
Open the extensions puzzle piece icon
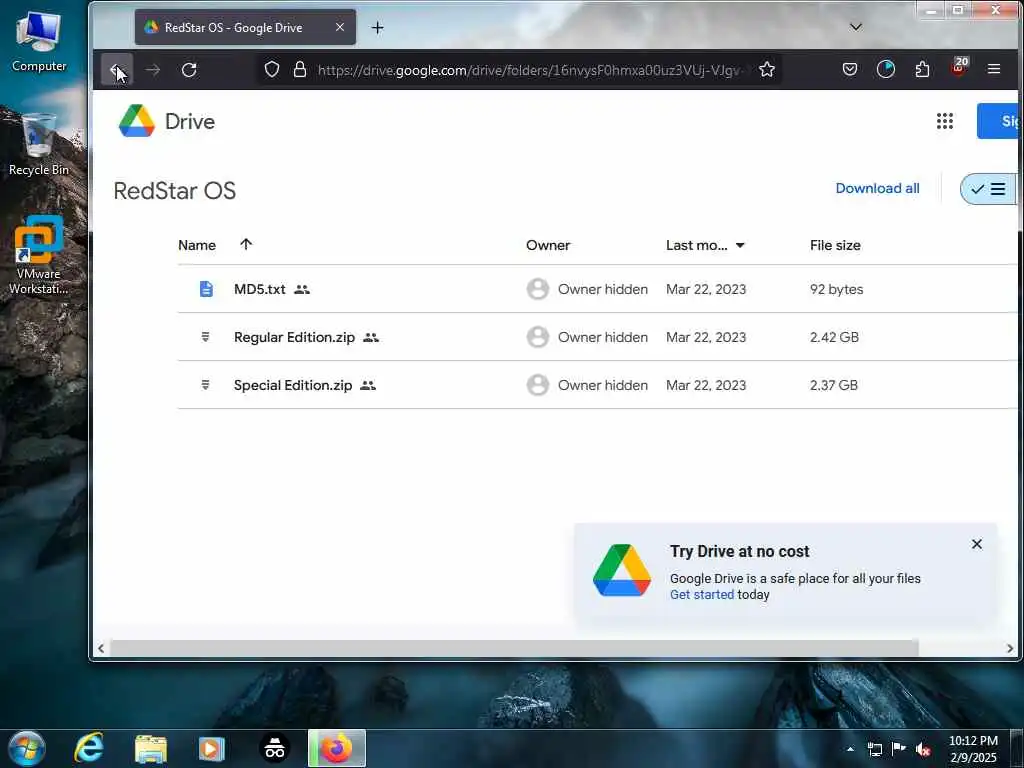pyautogui.click(x=922, y=69)
